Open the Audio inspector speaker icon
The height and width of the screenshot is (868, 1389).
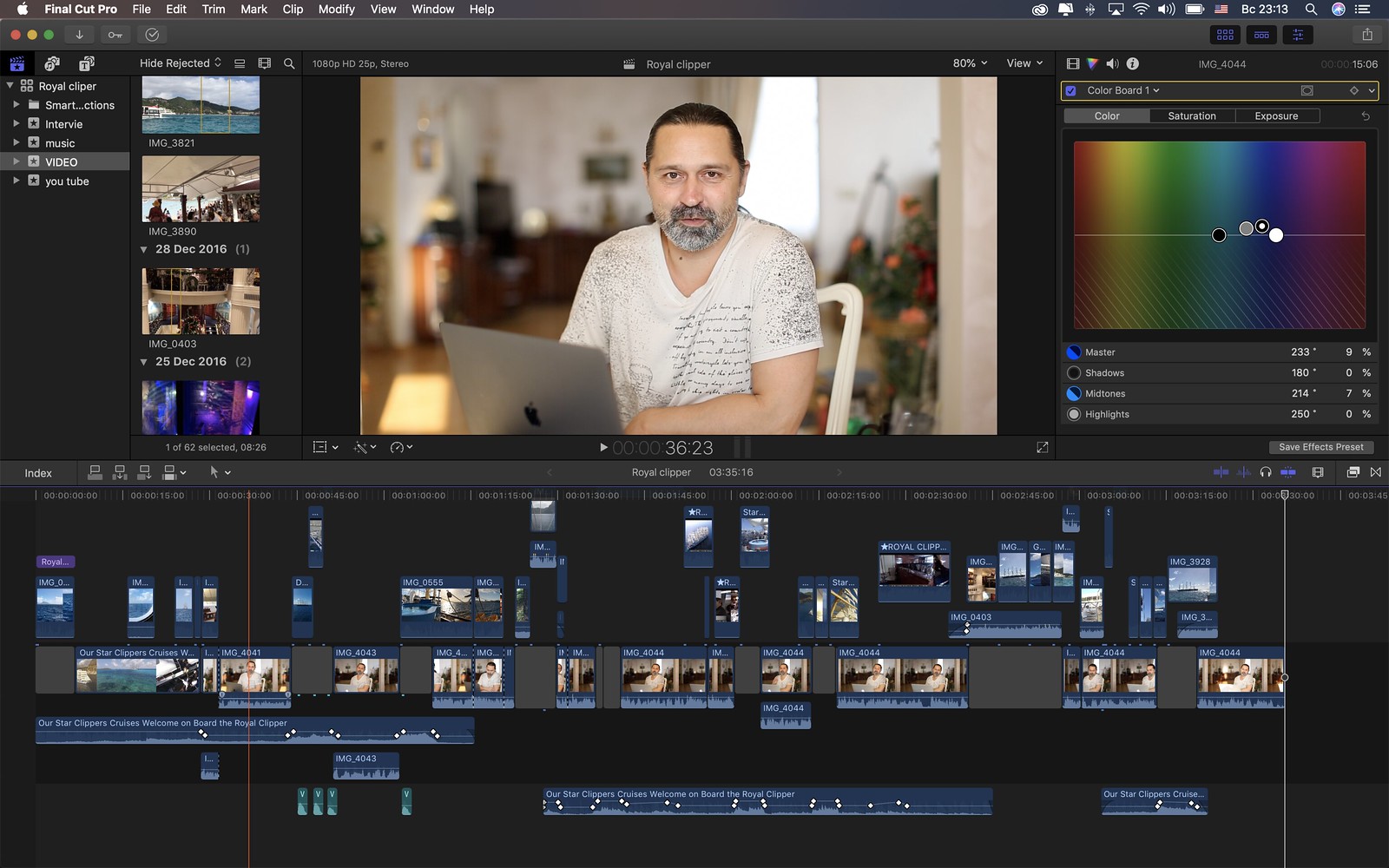[1113, 63]
